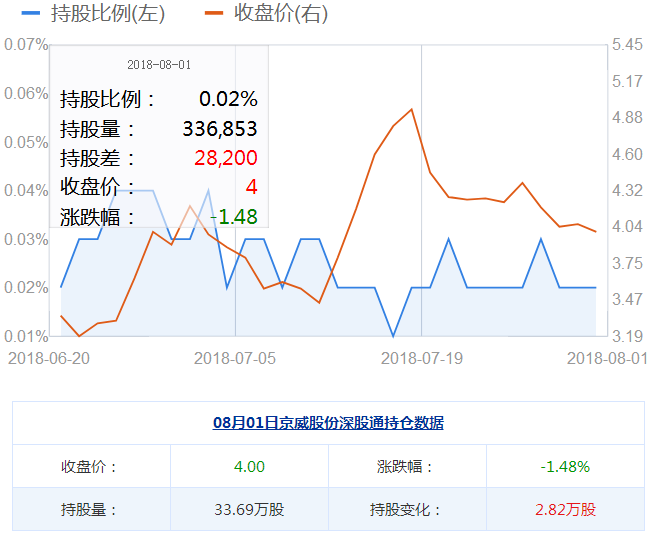650x533 pixels.
Task: Click the 0.01% left axis label
Action: click(26, 337)
